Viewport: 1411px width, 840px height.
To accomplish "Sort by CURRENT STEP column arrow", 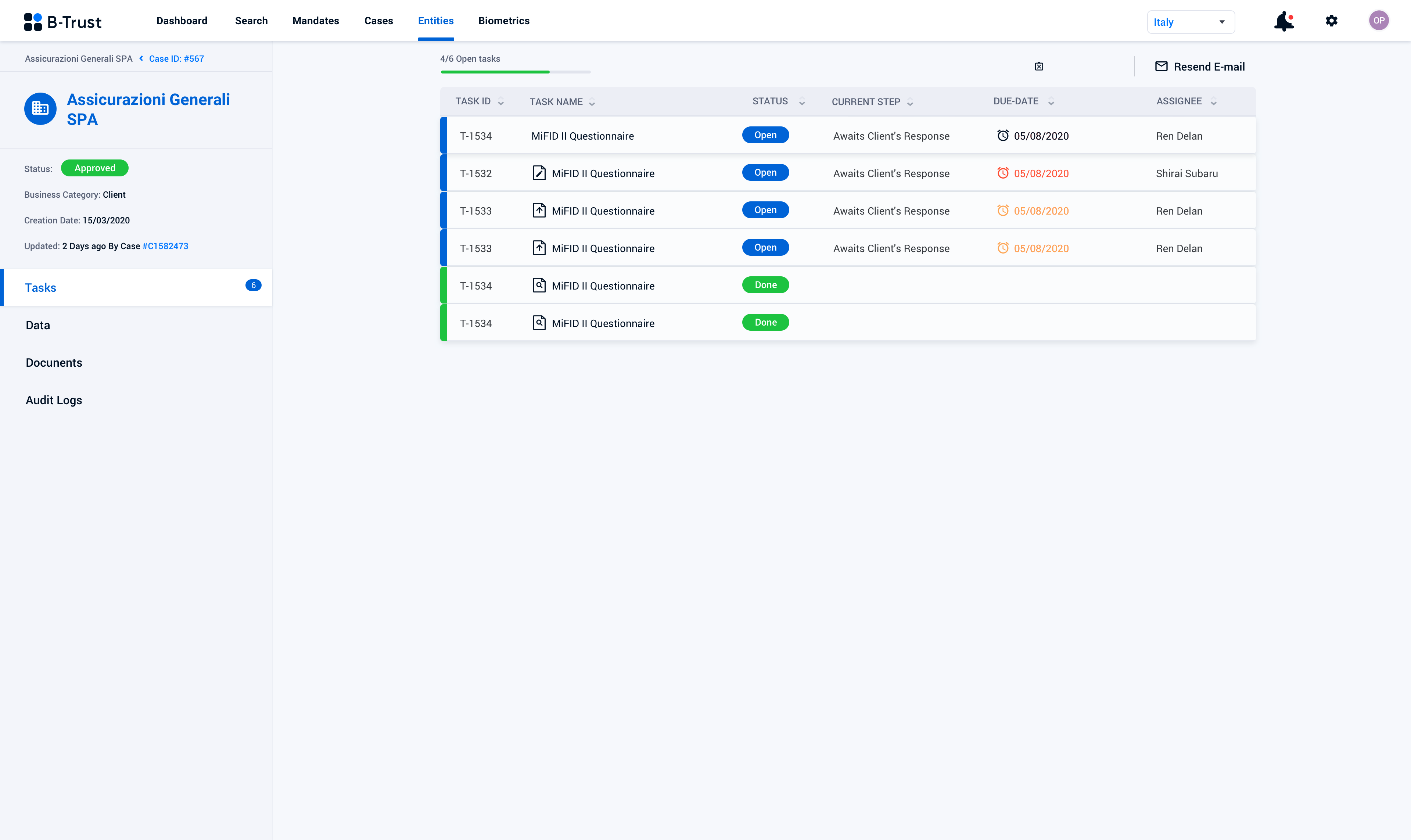I will tap(910, 103).
